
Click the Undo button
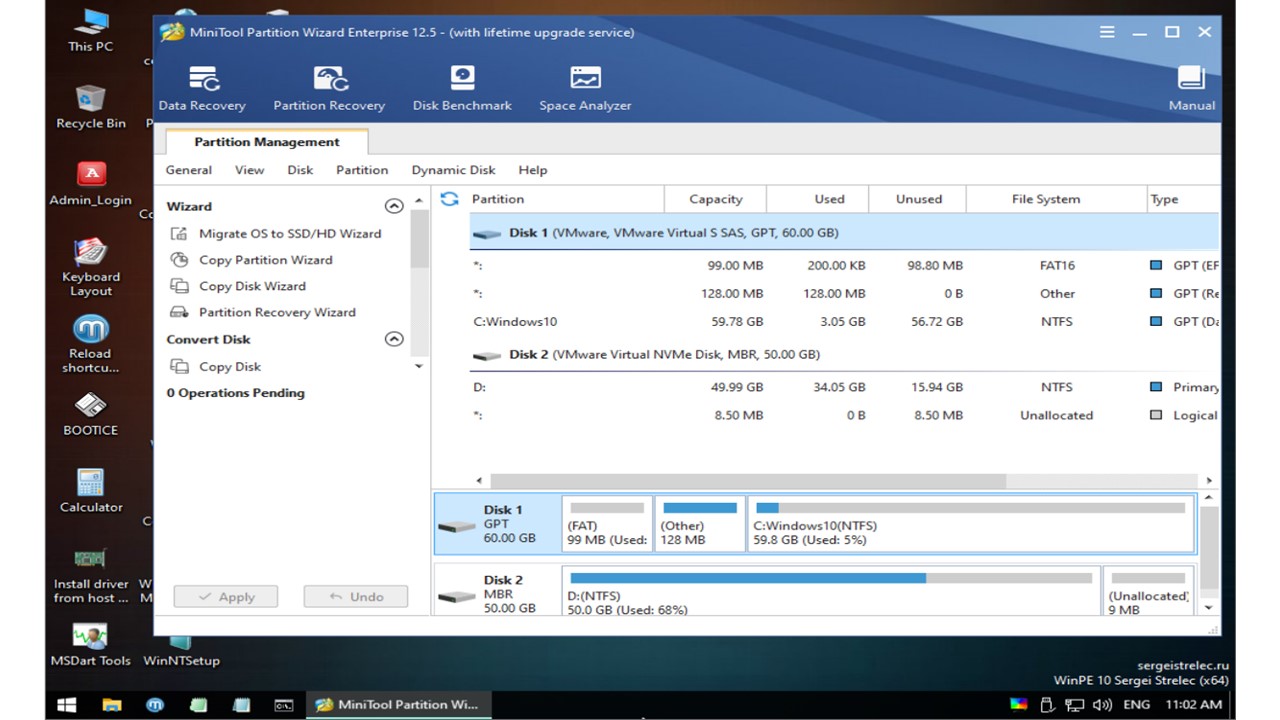coord(356,597)
